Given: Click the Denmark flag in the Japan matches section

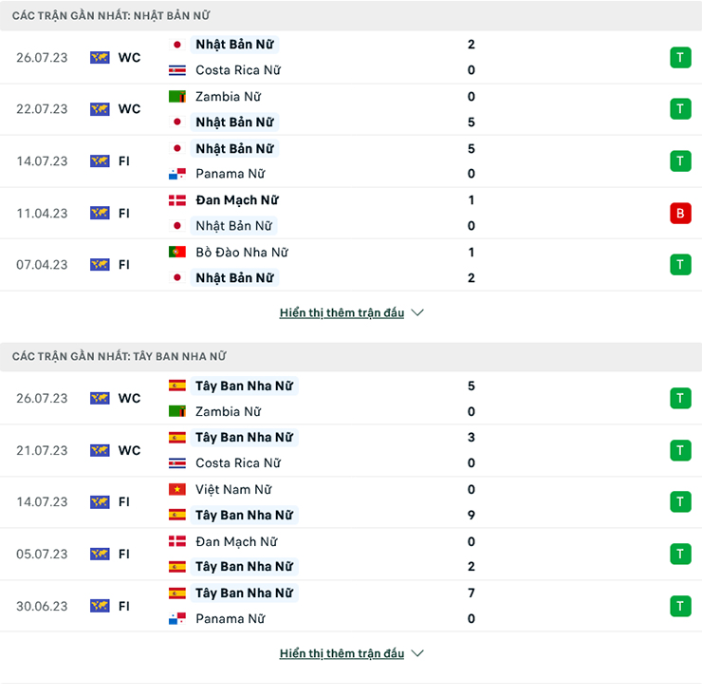Looking at the screenshot, I should (x=177, y=200).
